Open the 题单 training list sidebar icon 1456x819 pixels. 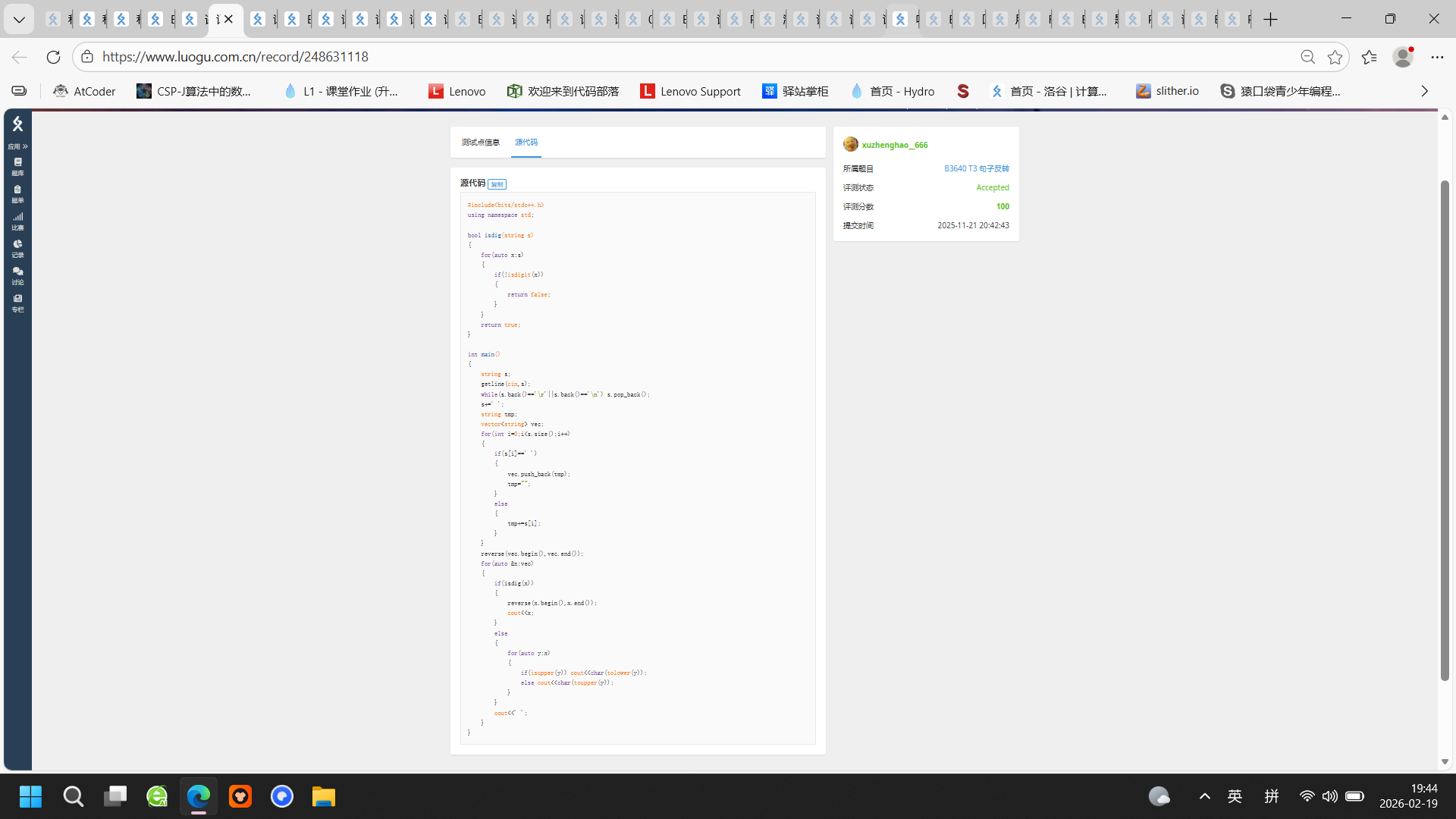point(17,193)
